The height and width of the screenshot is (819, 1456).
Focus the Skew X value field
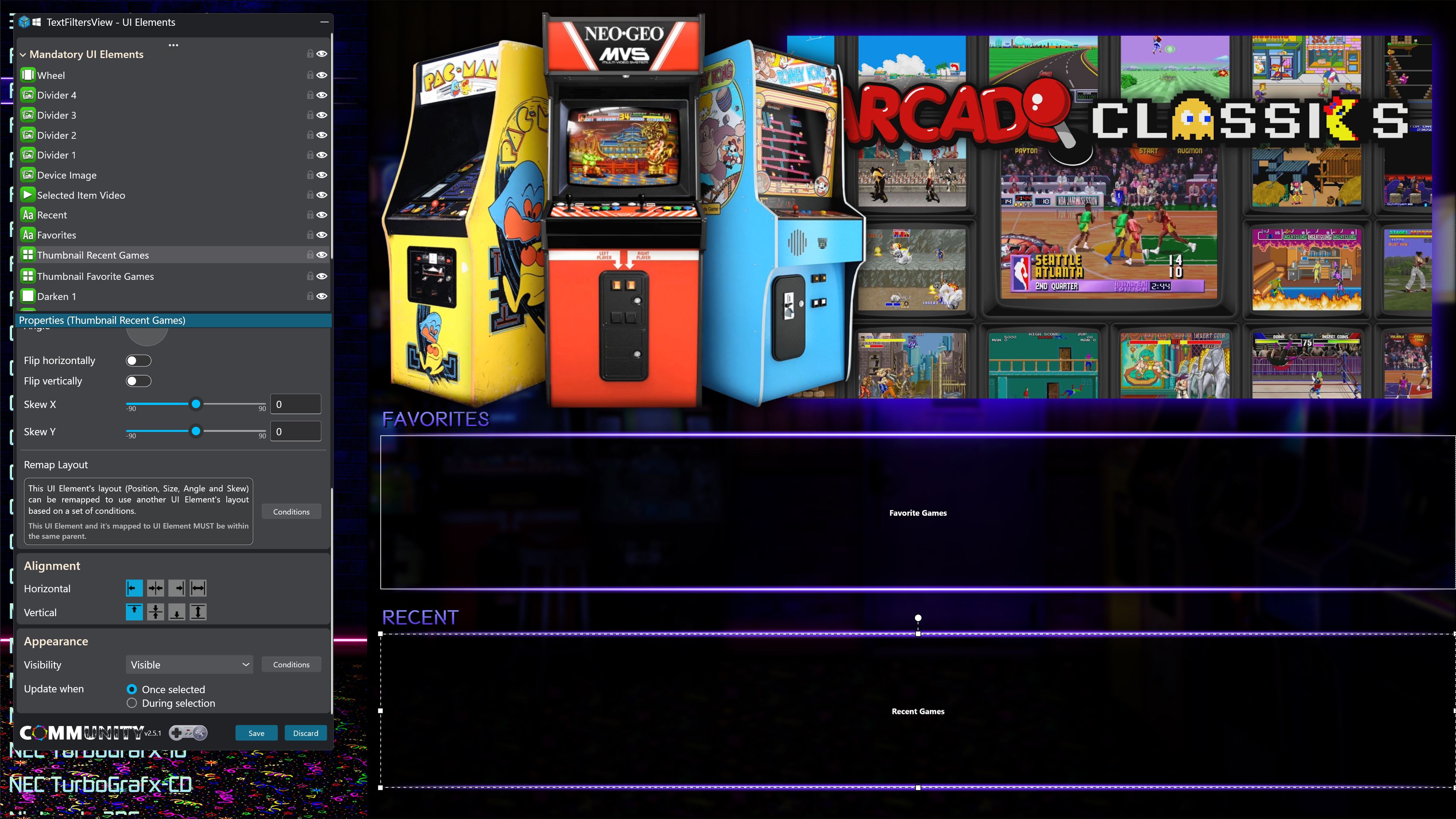tap(296, 404)
